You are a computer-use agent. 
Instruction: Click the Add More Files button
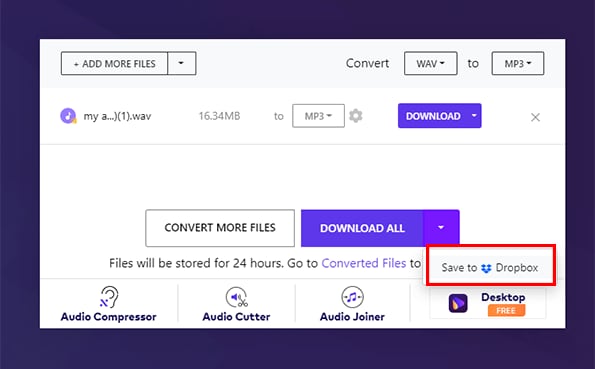pos(114,63)
